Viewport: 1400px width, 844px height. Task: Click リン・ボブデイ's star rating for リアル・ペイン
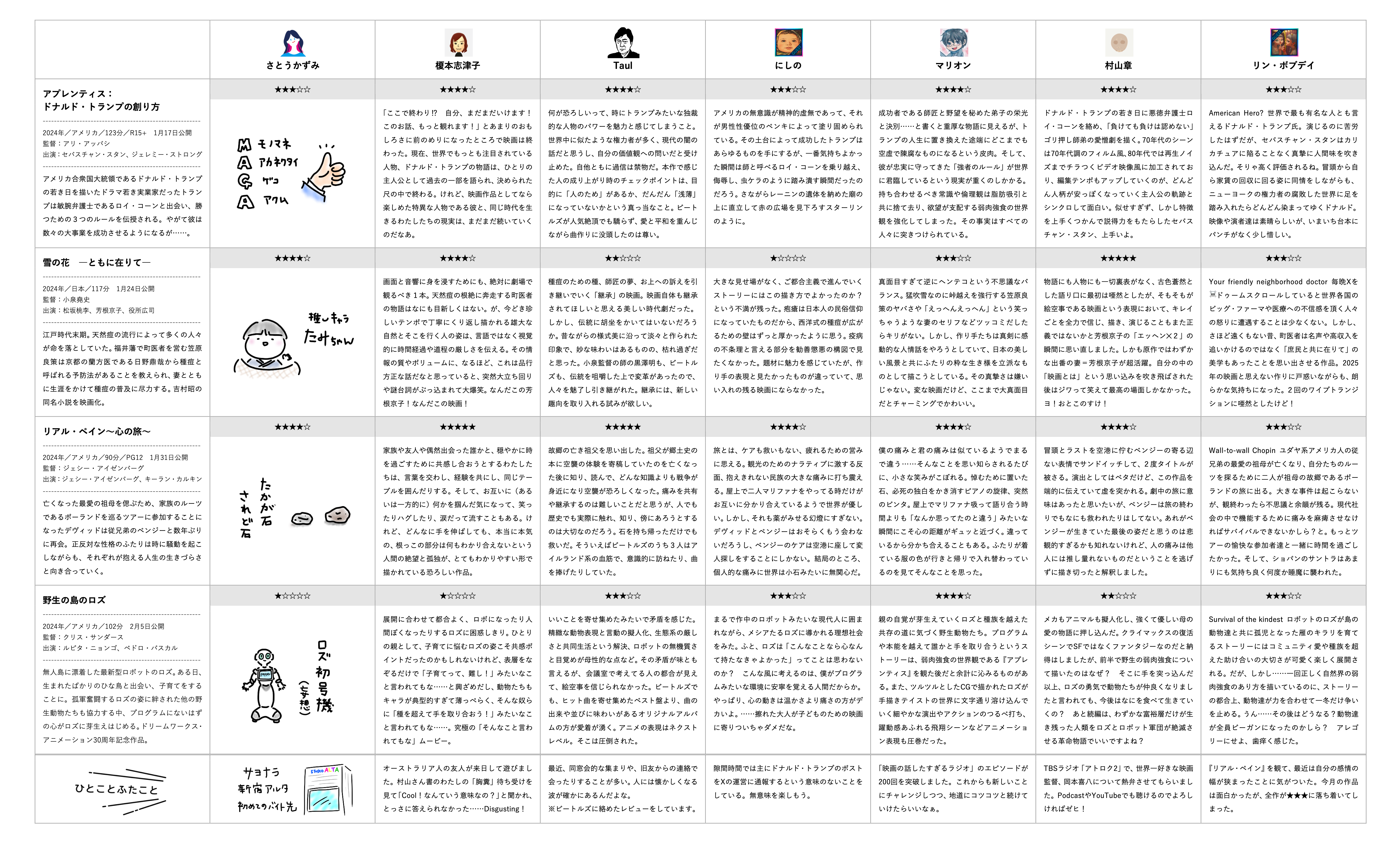pos(1284,427)
